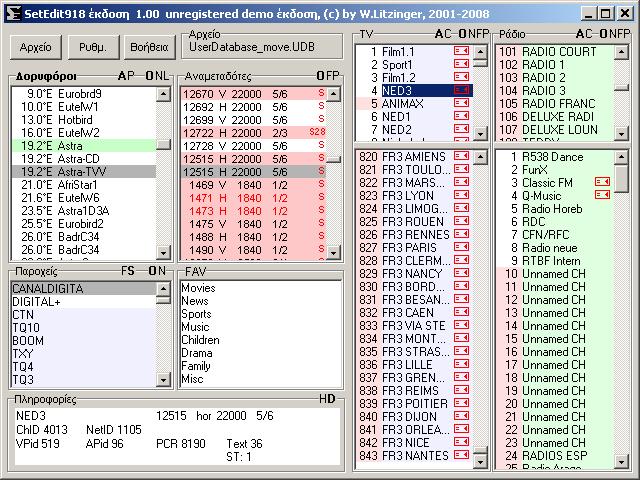This screenshot has height=480, width=640.
Task: Select TV channel 3 Film1.2
Action: coord(414,78)
